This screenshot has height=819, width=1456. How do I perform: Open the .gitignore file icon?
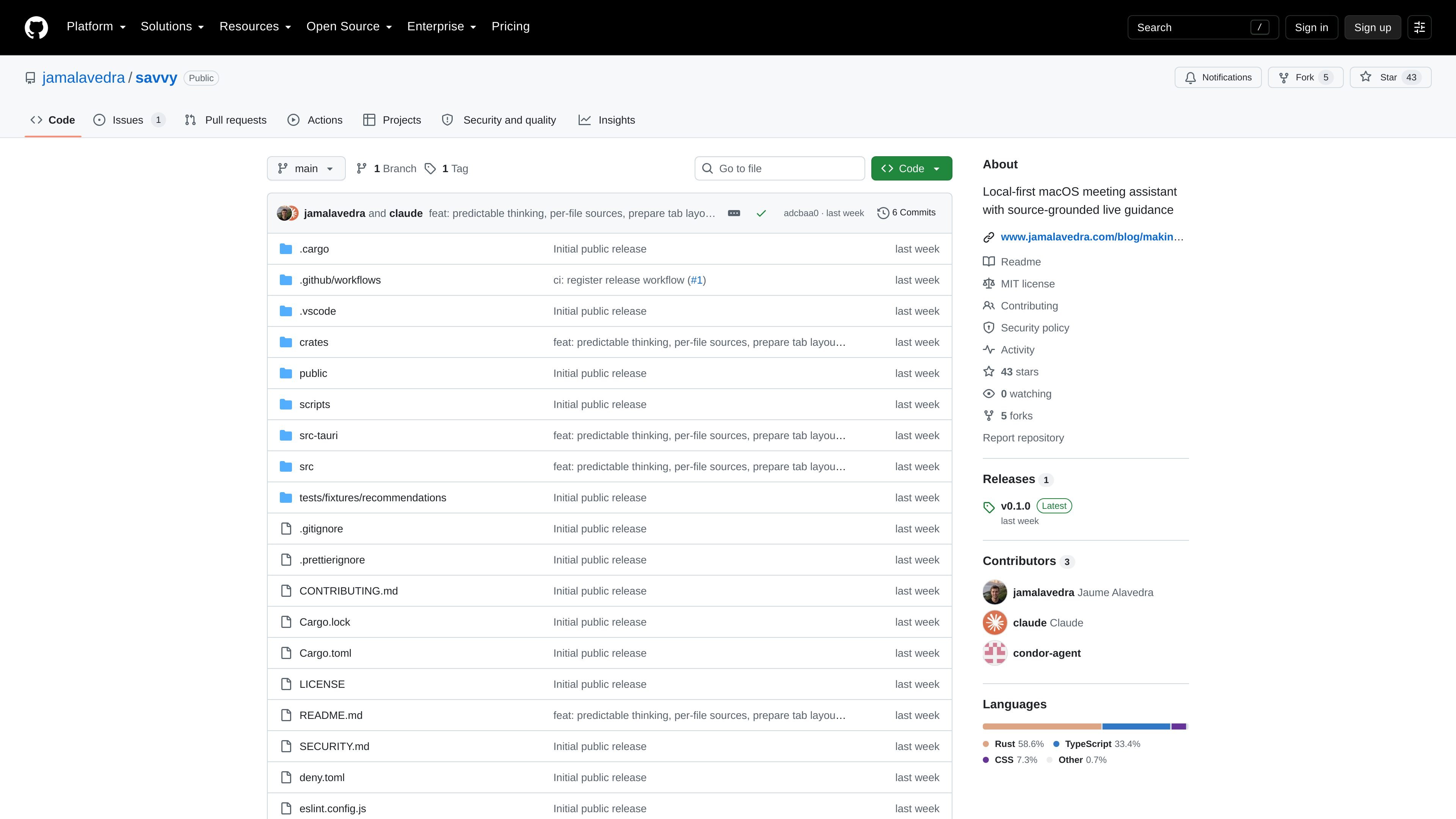coord(286,529)
